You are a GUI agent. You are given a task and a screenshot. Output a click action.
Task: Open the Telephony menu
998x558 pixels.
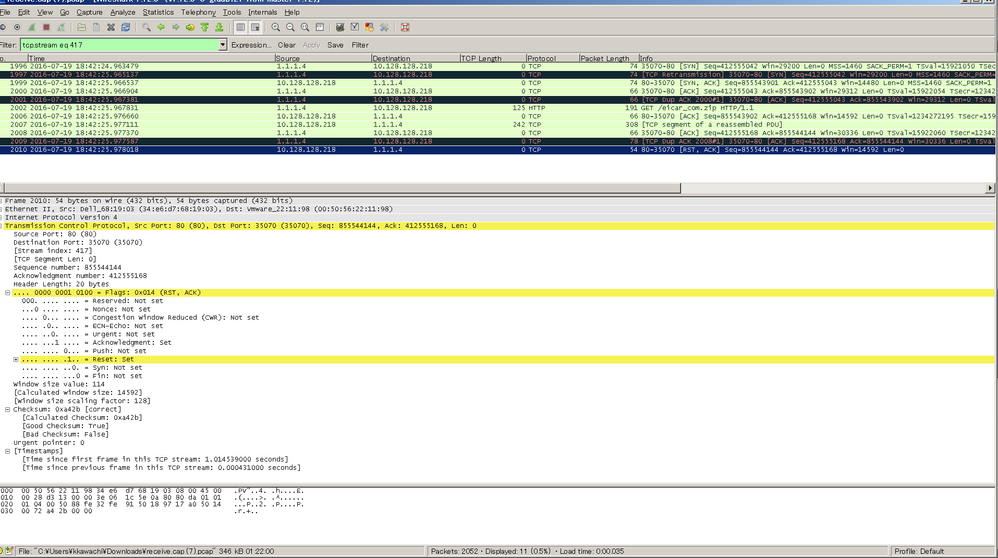[x=198, y=13]
